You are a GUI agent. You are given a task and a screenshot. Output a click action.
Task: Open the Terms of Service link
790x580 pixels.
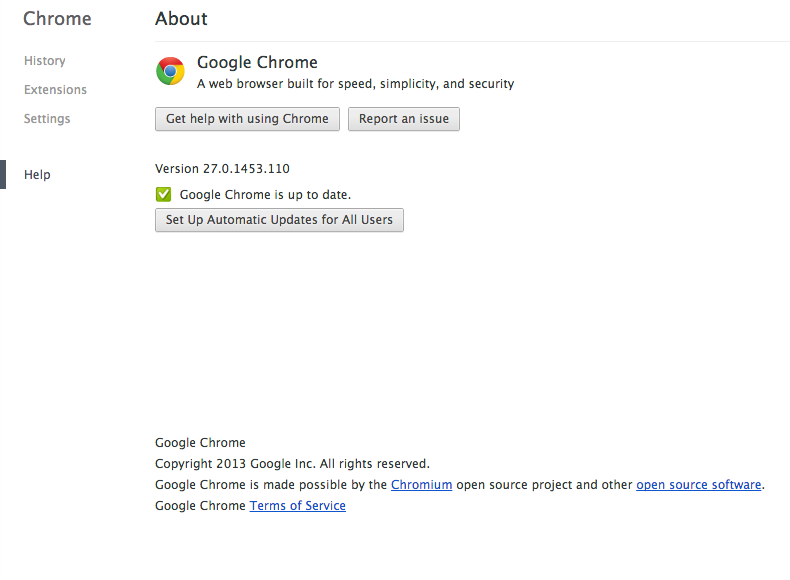(297, 506)
